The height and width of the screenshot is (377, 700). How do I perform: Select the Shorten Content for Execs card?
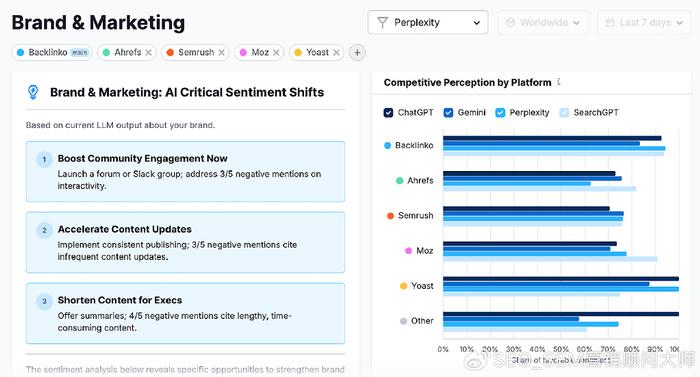click(185, 313)
